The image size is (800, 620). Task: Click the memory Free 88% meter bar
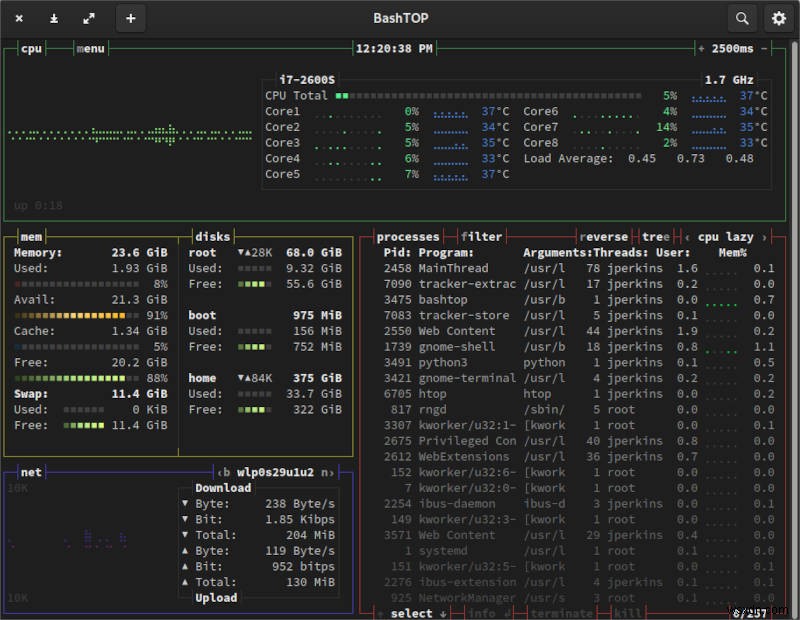(77, 378)
